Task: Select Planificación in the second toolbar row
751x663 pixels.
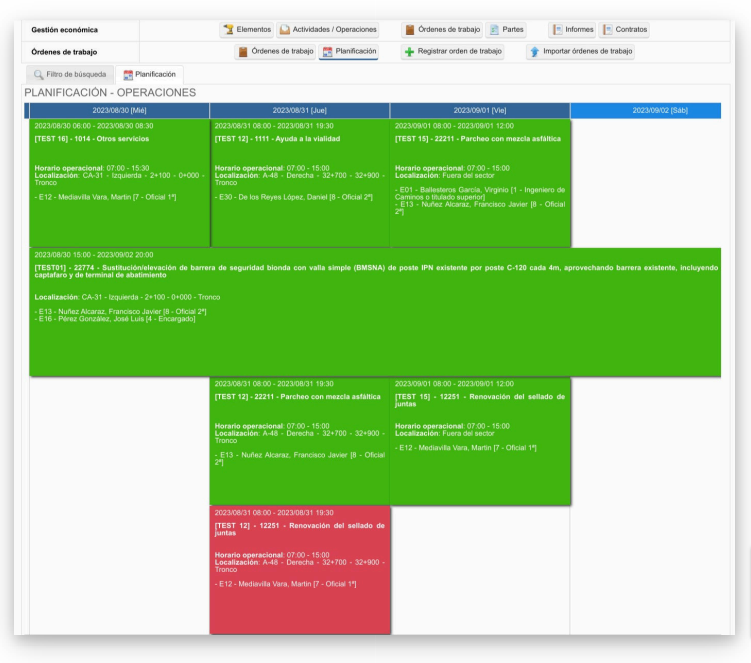Action: click(x=349, y=52)
